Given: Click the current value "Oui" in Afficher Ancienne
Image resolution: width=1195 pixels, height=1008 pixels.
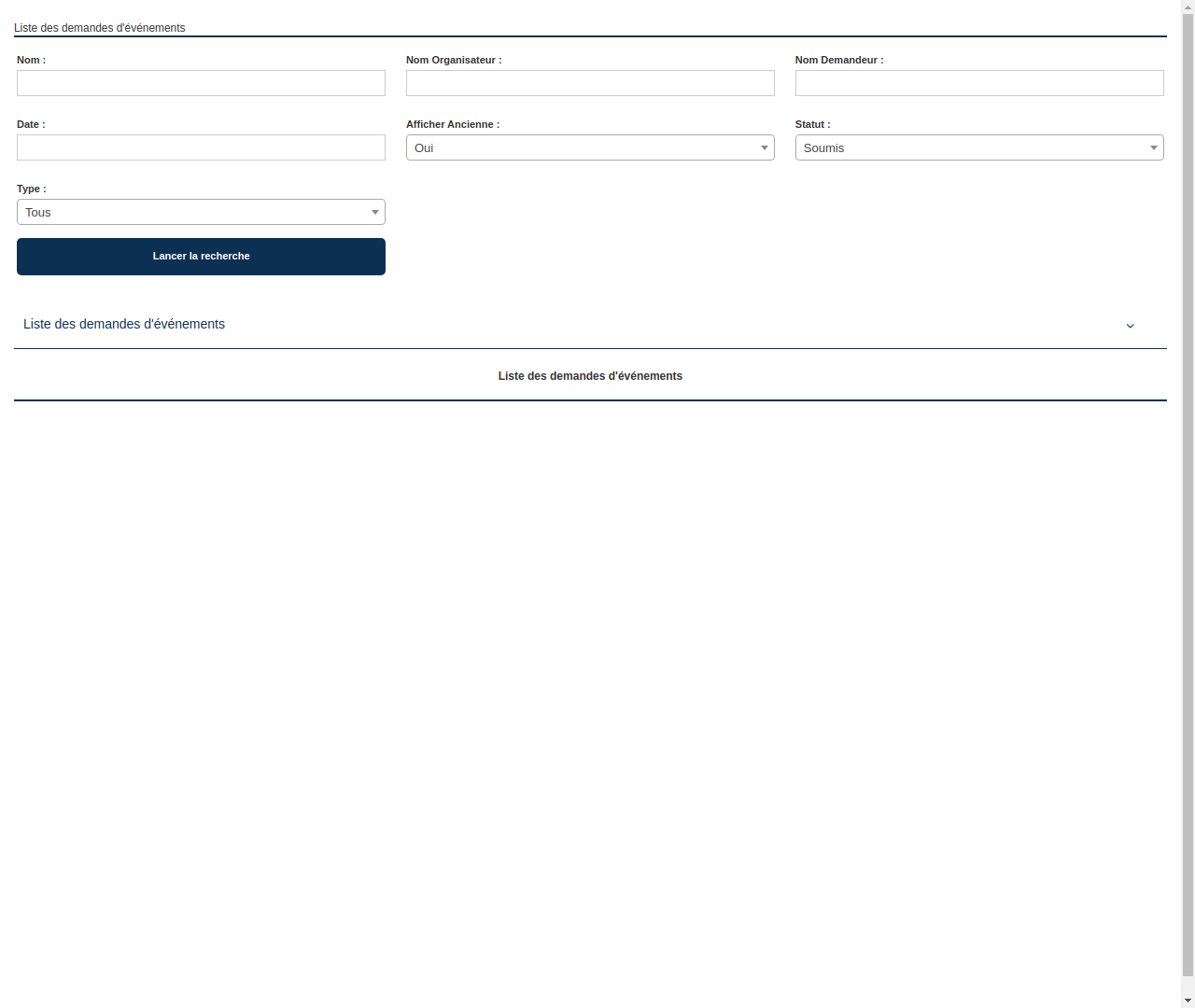Looking at the screenshot, I should click(x=425, y=147).
